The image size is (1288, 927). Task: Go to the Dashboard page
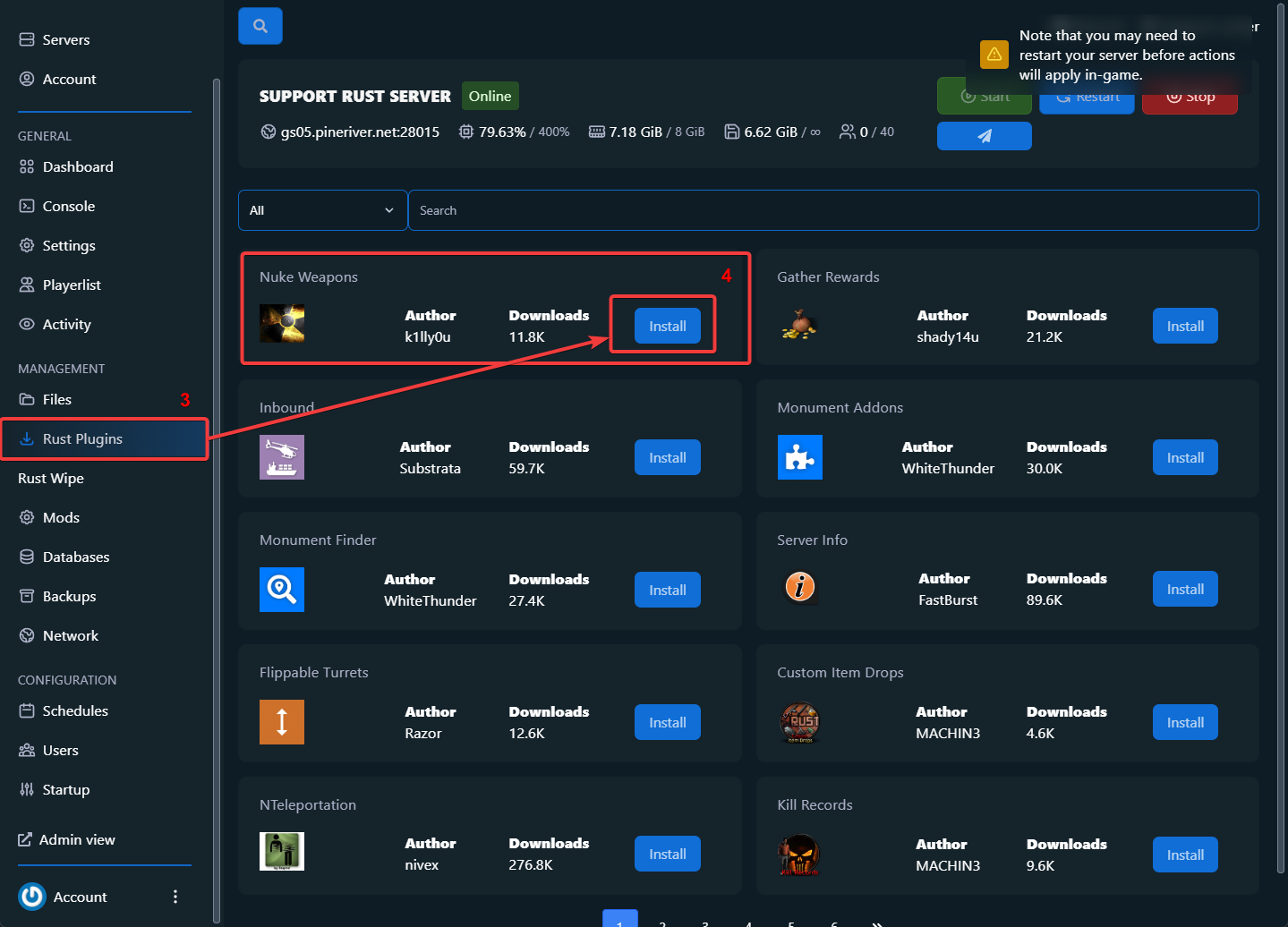pyautogui.click(x=66, y=166)
